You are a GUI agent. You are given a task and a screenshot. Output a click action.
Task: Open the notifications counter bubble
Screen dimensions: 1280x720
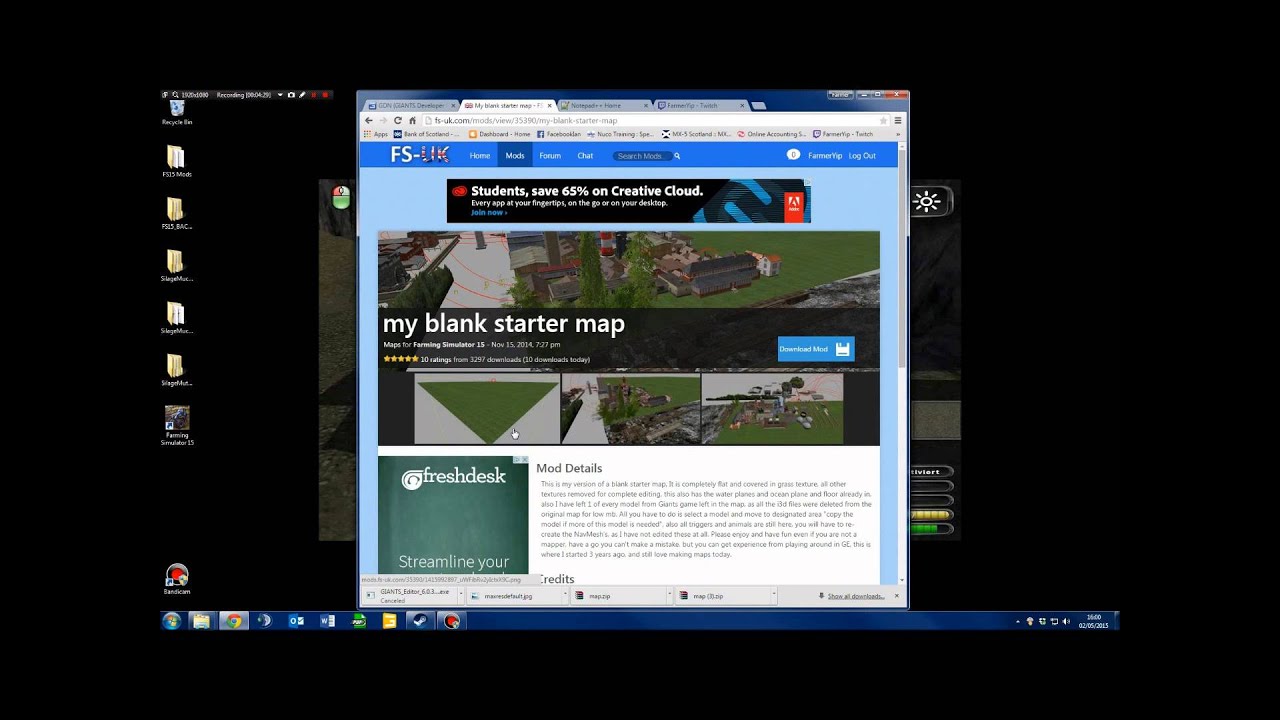(x=793, y=155)
